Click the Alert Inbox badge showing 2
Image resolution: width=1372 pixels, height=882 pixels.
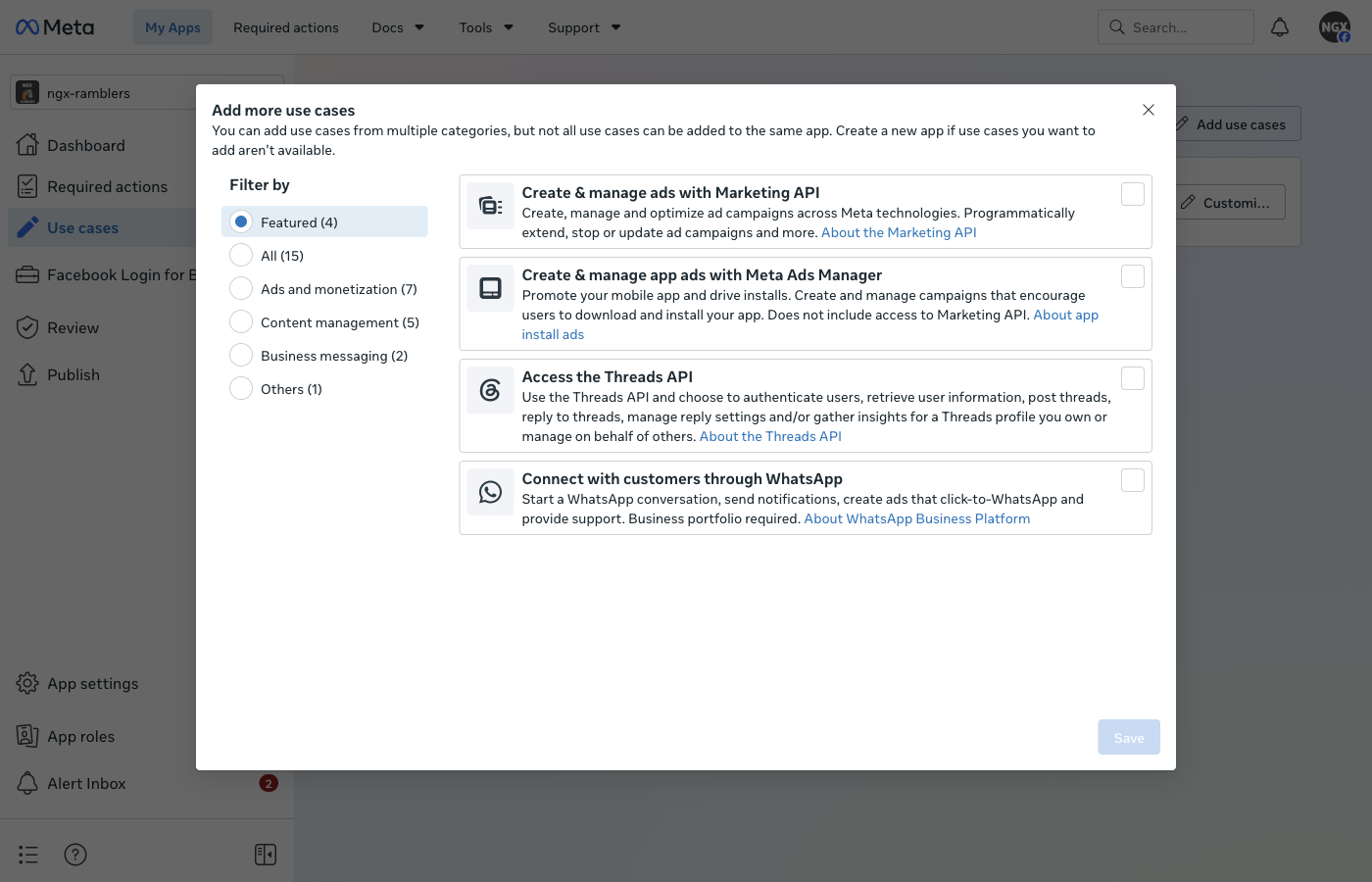click(269, 783)
